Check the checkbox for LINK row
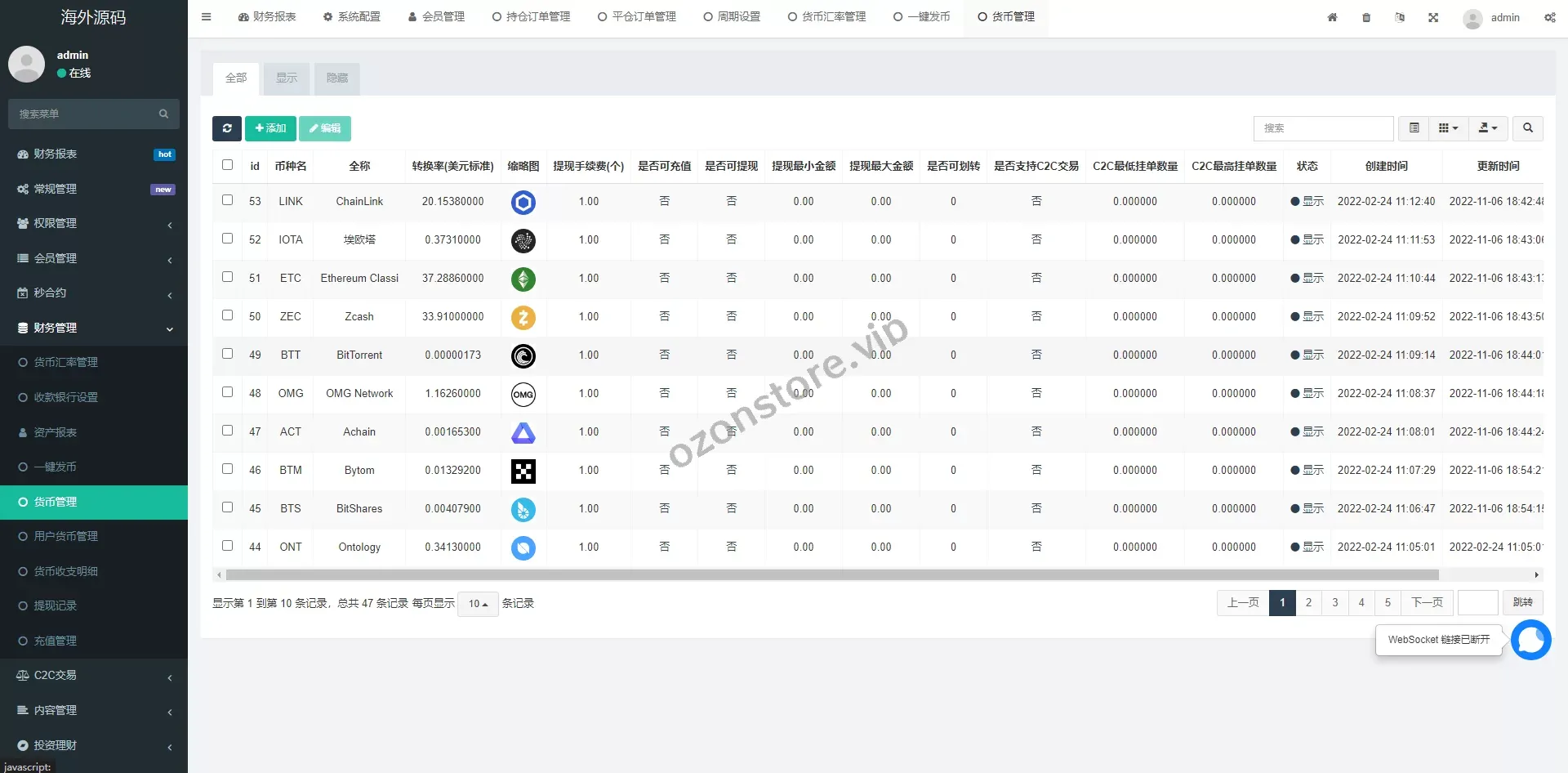Image resolution: width=1568 pixels, height=773 pixels. point(228,200)
